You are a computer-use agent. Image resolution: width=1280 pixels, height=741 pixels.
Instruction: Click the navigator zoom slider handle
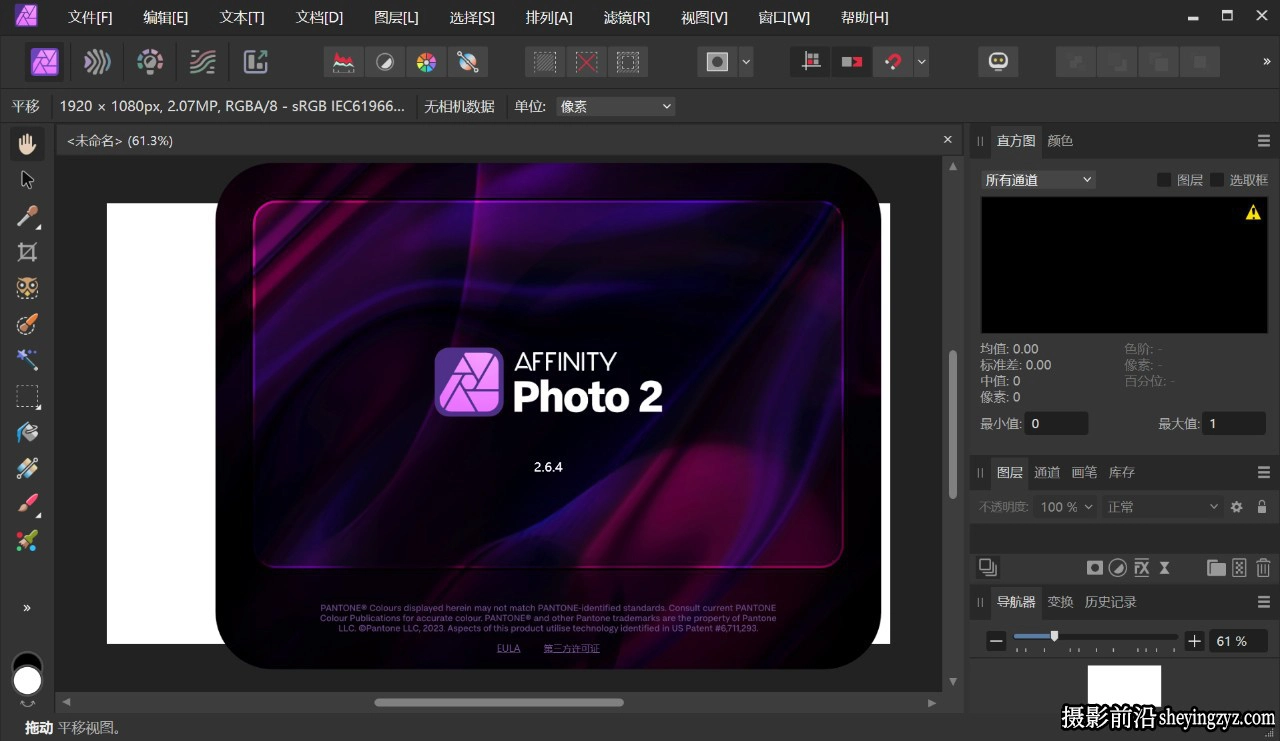(1054, 635)
